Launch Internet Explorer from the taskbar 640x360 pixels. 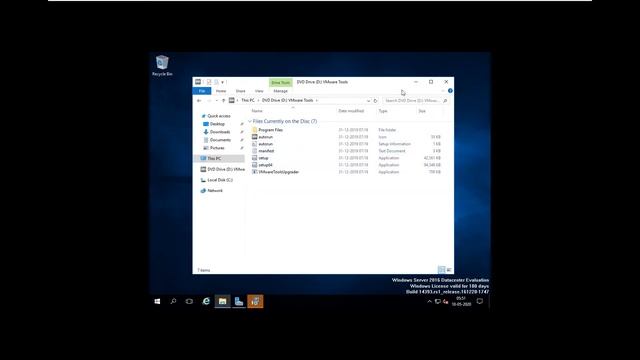(206, 302)
